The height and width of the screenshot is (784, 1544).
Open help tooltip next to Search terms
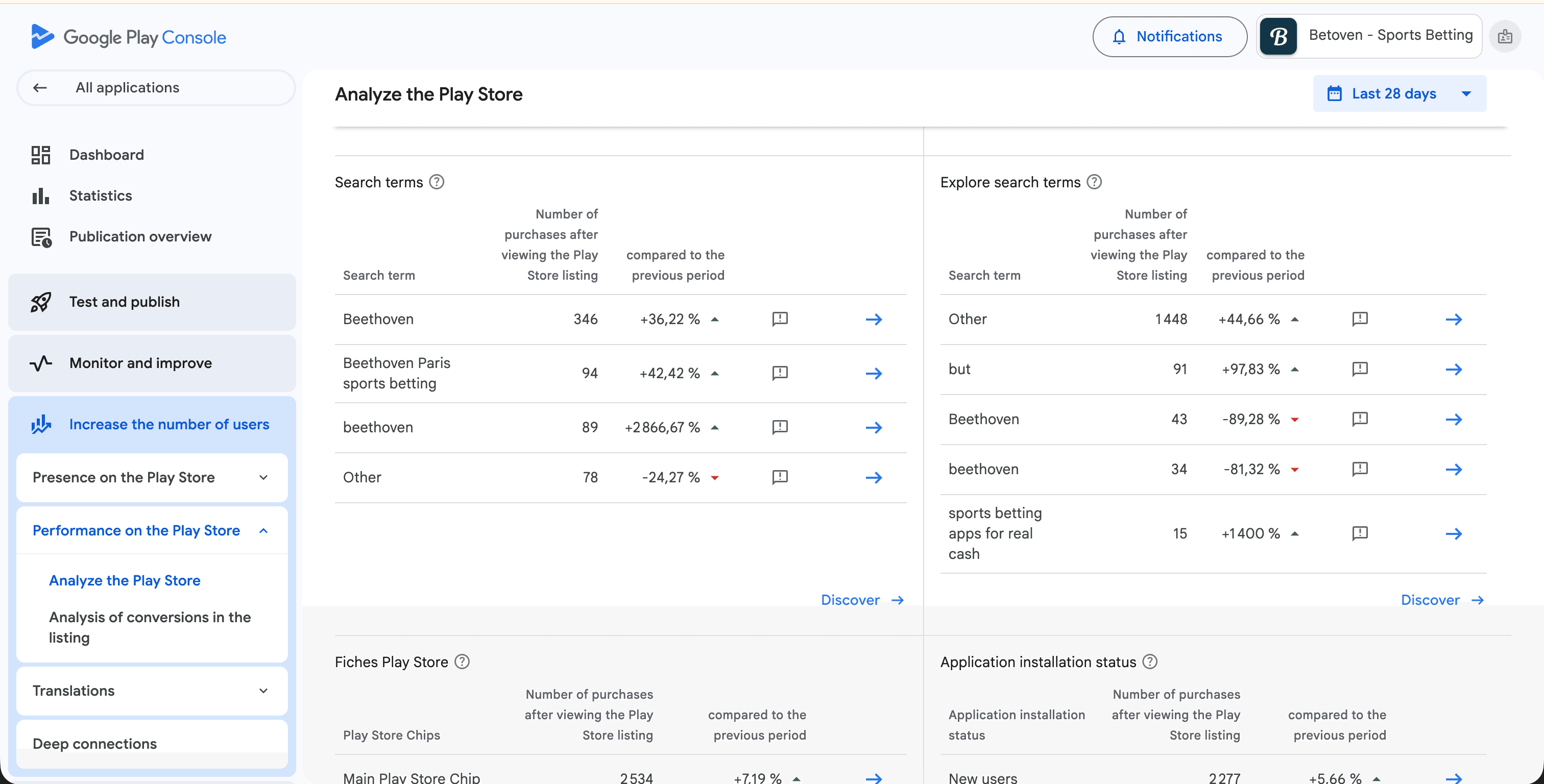coord(437,182)
